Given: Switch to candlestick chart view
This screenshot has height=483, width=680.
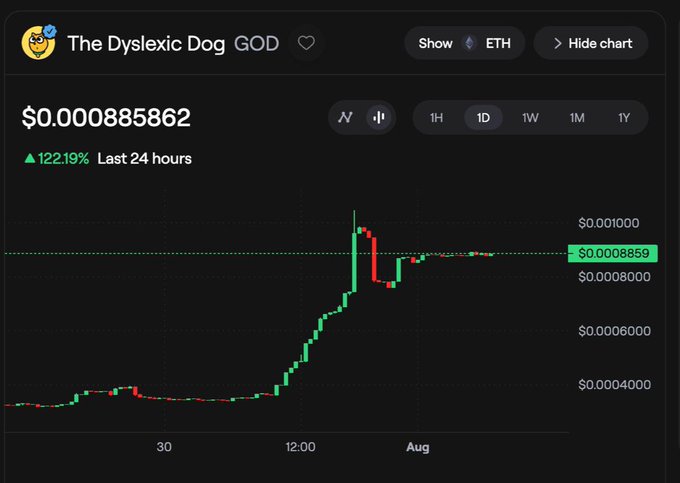Looking at the screenshot, I should pyautogui.click(x=379, y=117).
